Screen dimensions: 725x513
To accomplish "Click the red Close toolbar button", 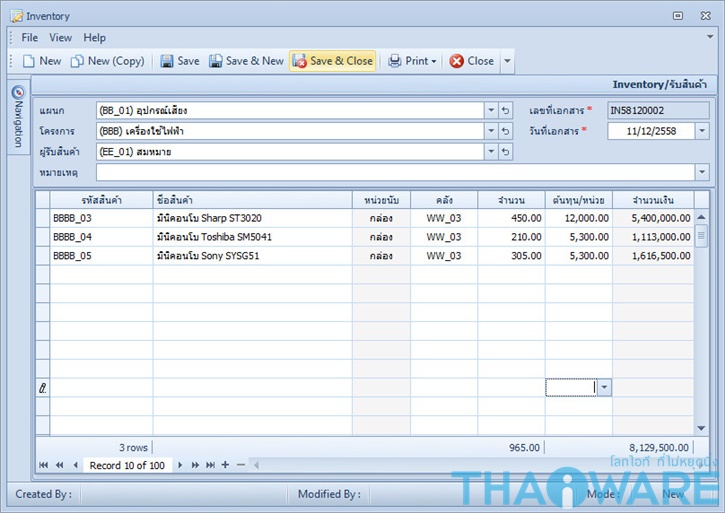I will tap(472, 61).
